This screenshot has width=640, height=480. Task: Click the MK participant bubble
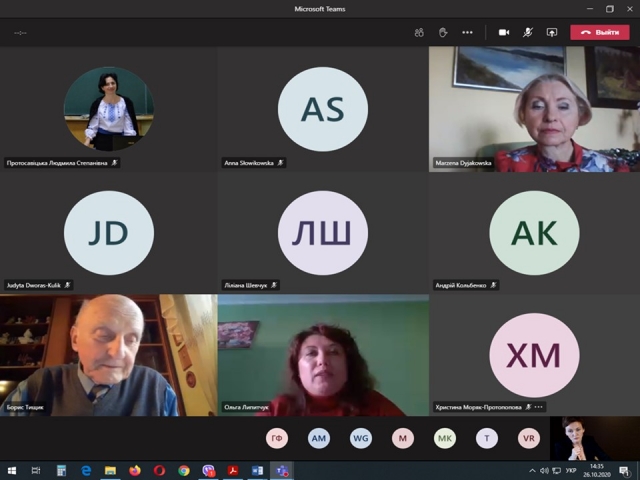[x=445, y=438]
